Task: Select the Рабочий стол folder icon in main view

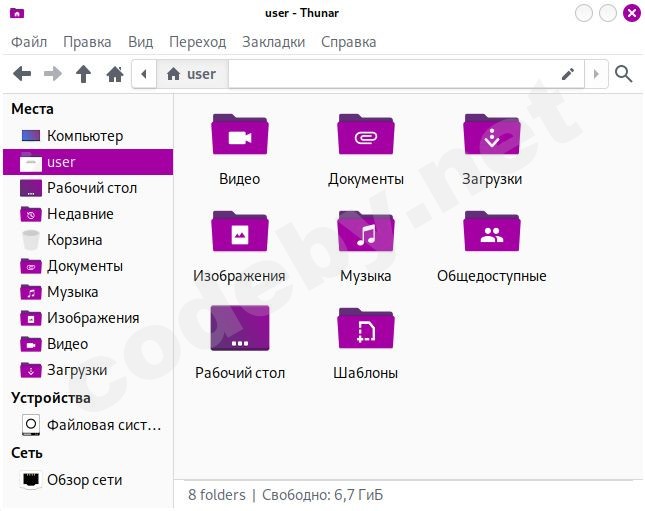Action: [240, 328]
